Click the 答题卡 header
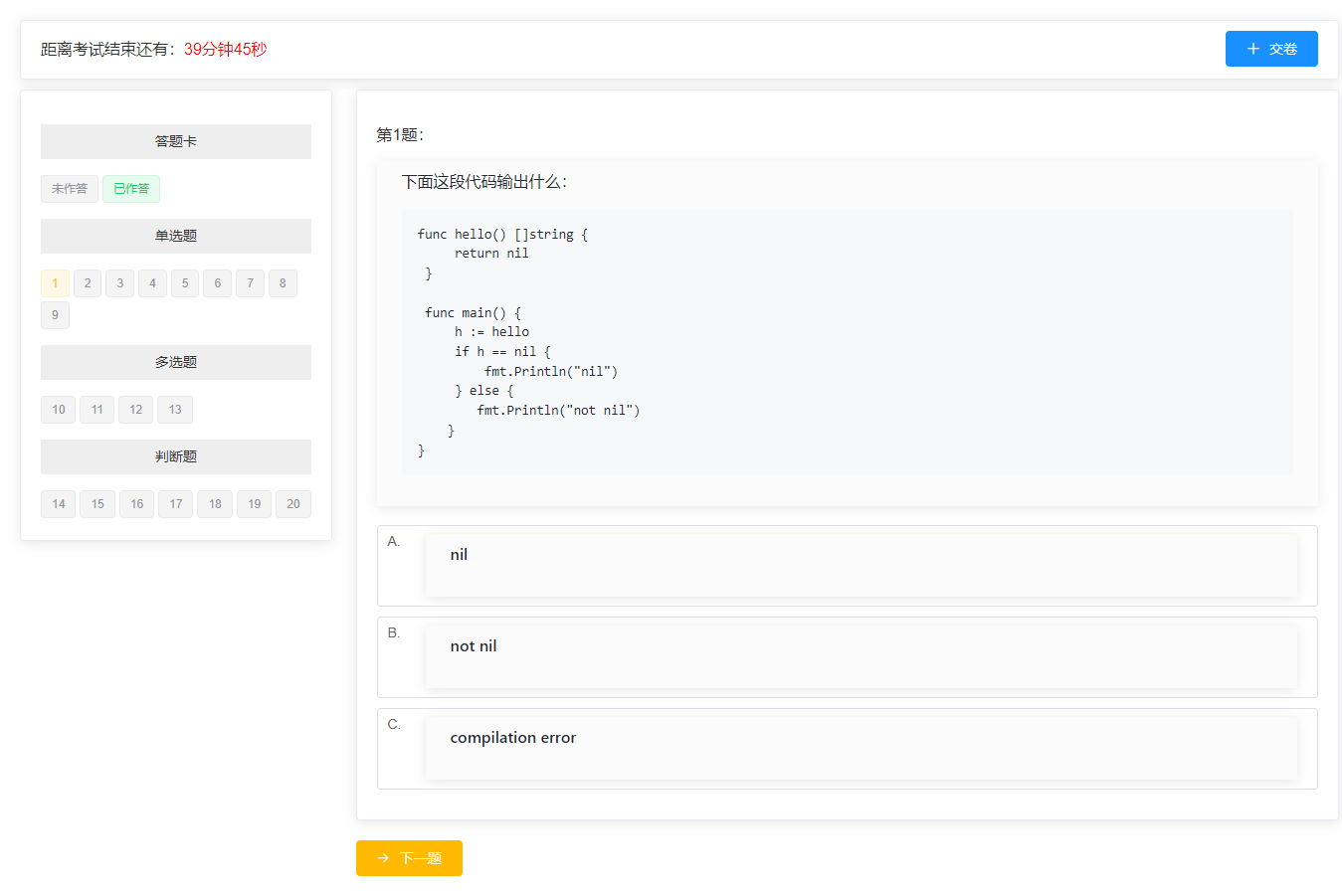Viewport: 1342px width, 896px height. (x=176, y=141)
